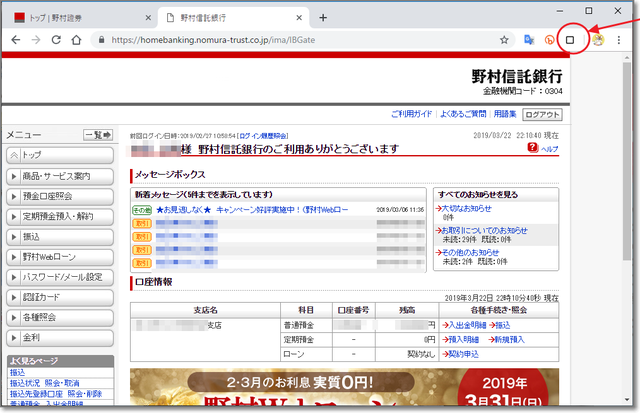Screen dimensions: 640x413
Task: Open a new browser tab
Action: coord(322,18)
